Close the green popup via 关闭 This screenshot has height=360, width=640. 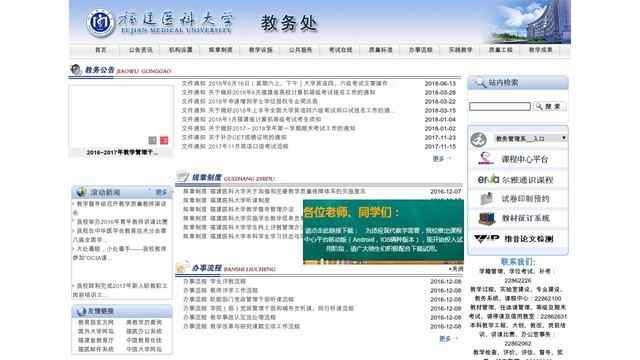pos(457,269)
